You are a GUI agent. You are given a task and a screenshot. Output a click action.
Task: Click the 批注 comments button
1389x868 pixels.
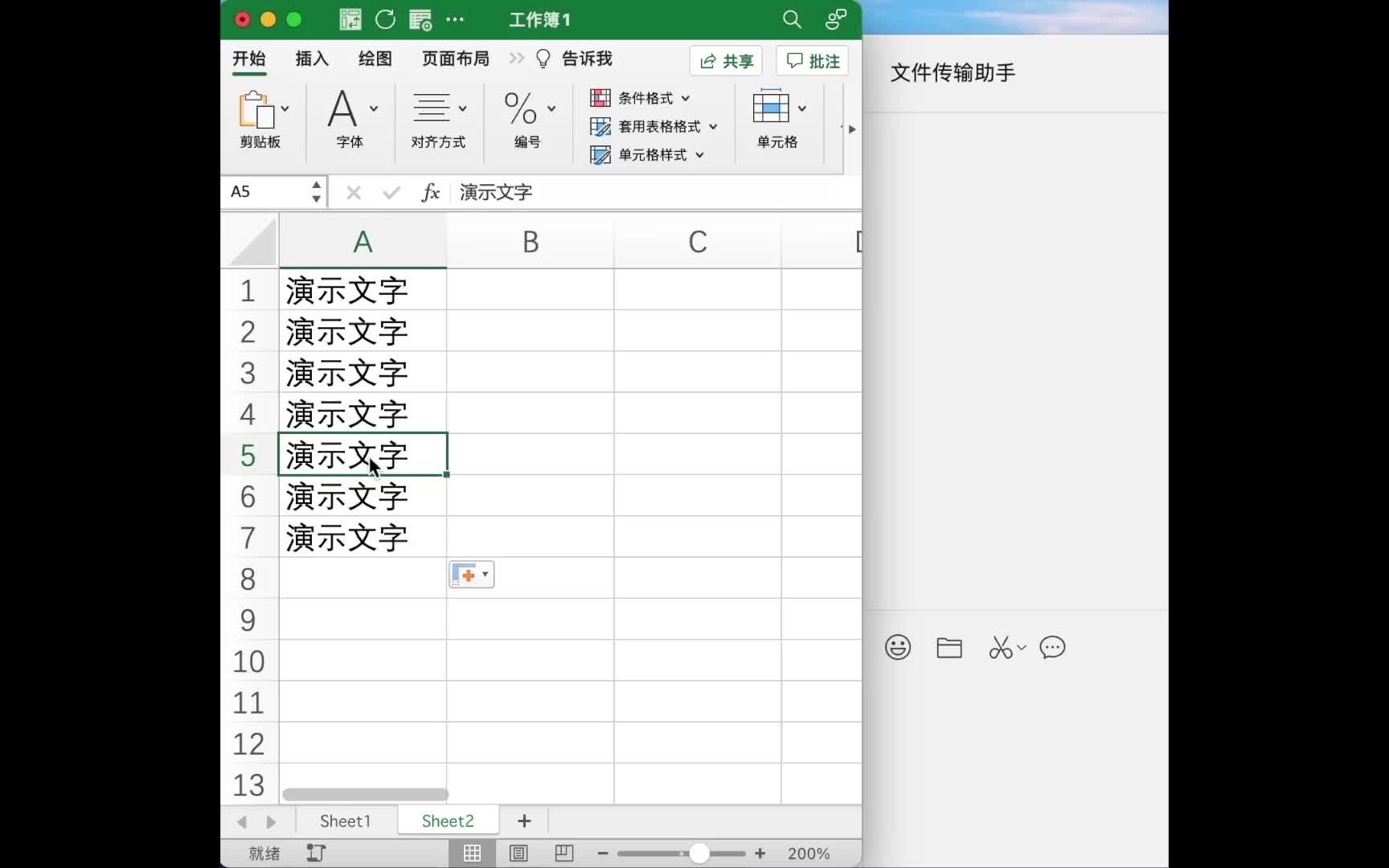click(x=811, y=60)
